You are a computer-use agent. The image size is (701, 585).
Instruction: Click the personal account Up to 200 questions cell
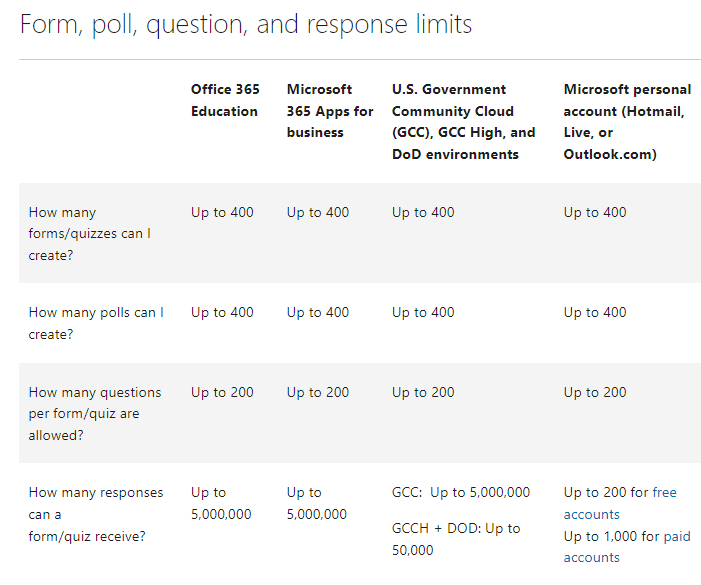[x=595, y=392]
